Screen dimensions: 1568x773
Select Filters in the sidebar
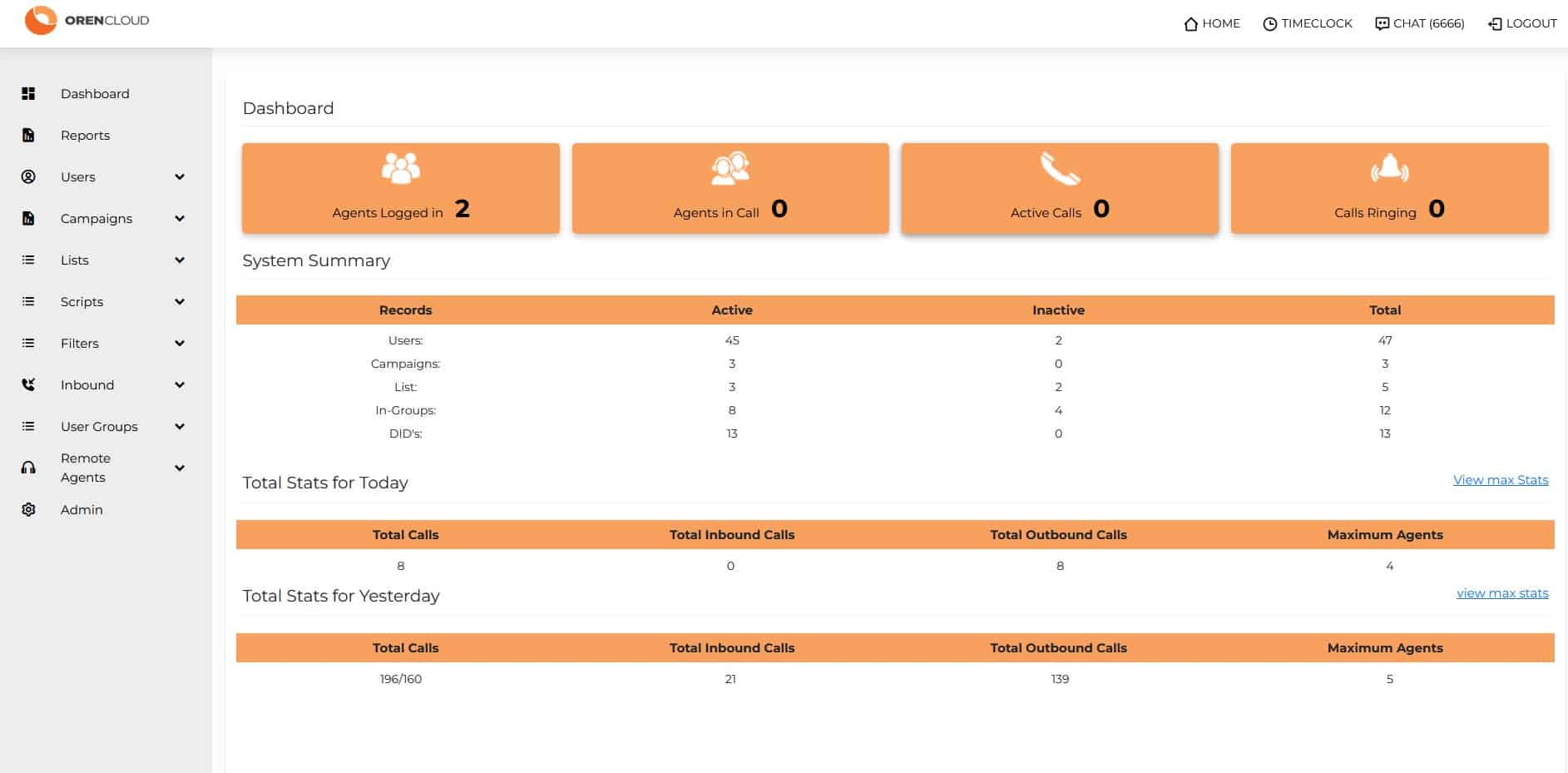pos(80,344)
